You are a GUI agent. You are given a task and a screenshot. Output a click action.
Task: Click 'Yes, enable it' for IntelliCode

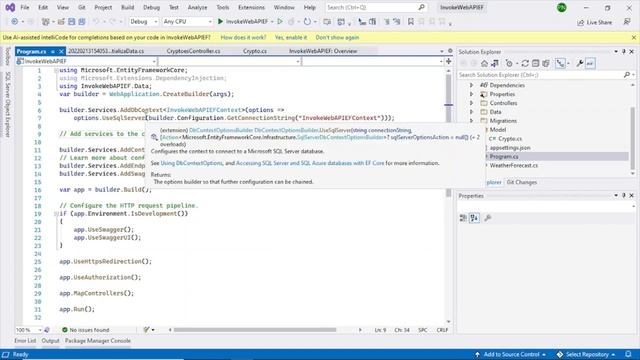291,38
